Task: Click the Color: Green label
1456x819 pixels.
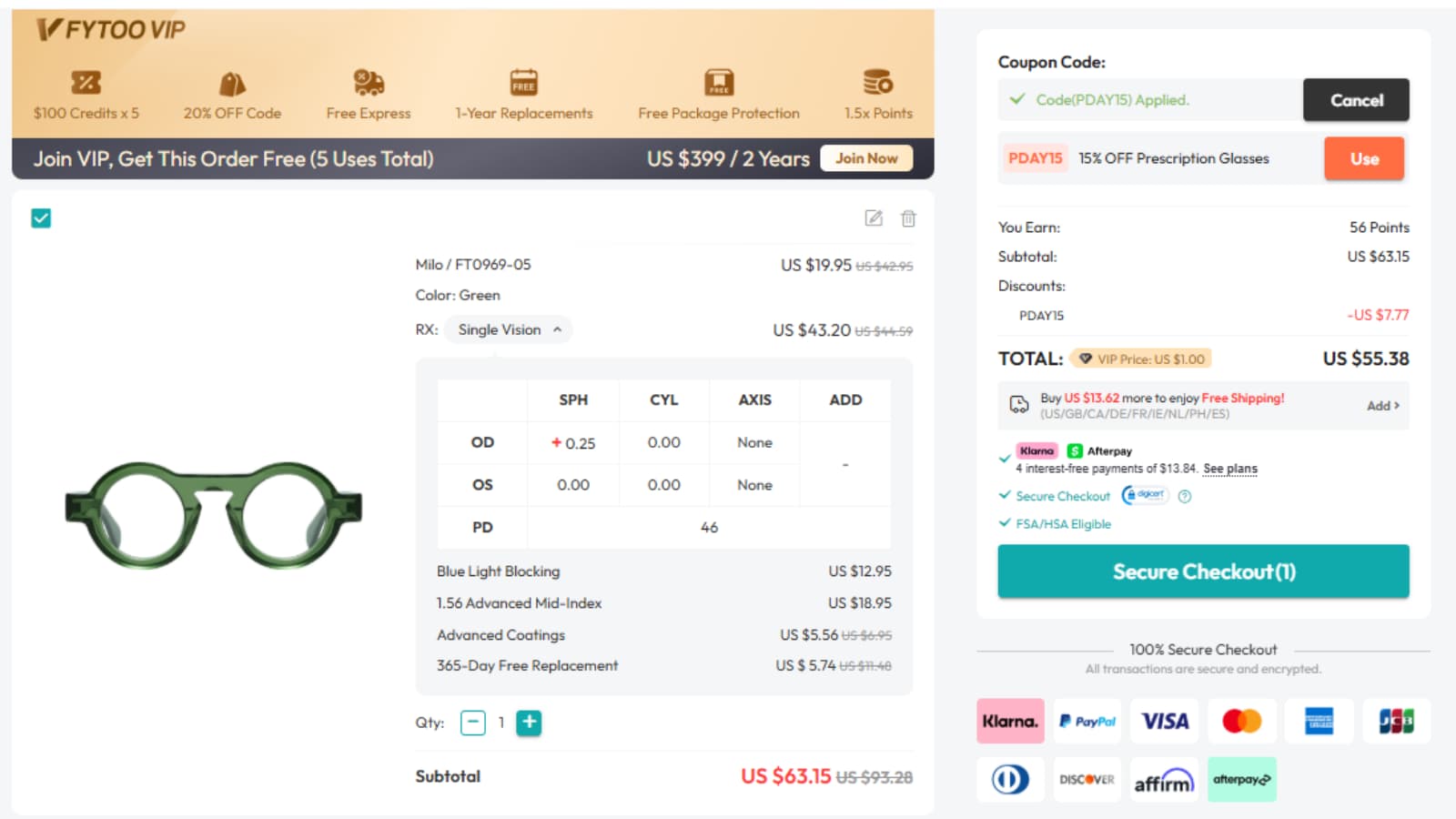Action: coord(458,296)
